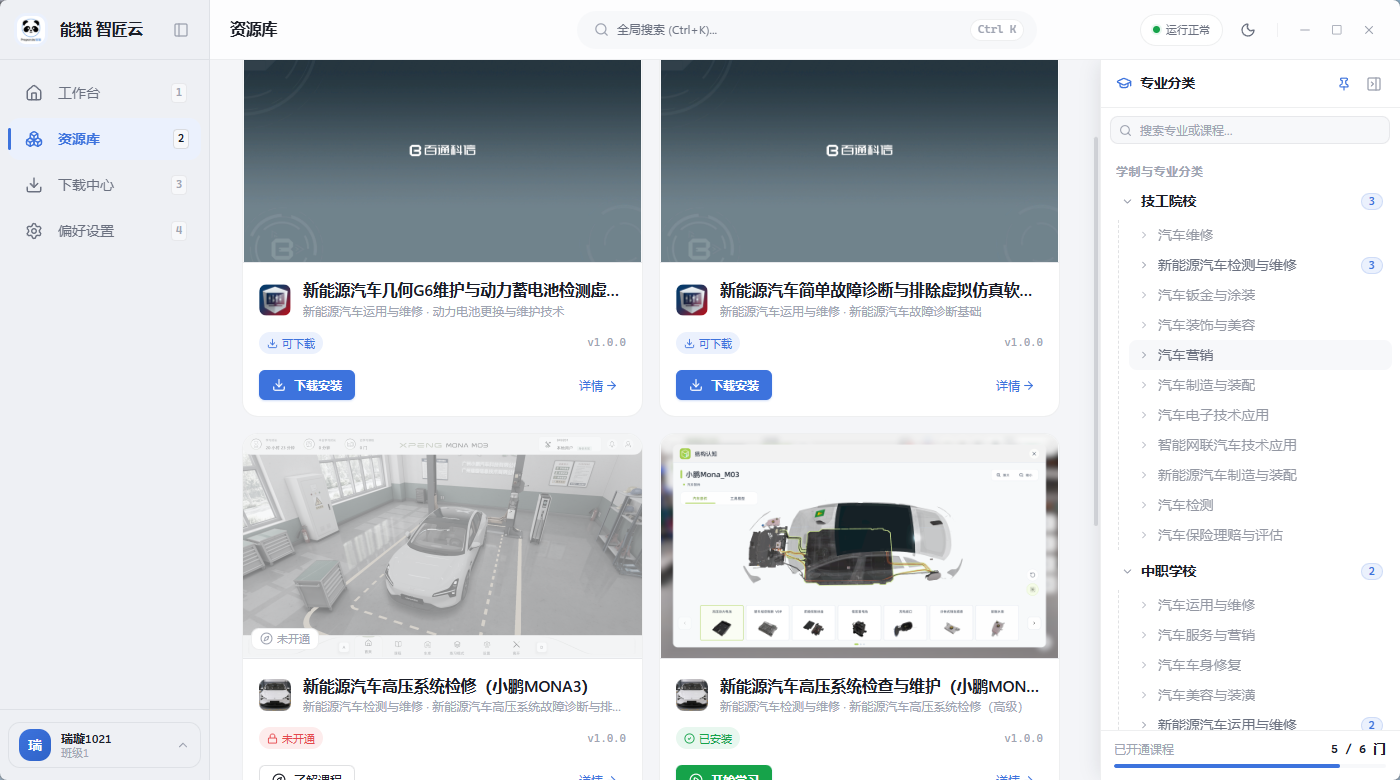The width and height of the screenshot is (1400, 780).
Task: Click the panda app logo
Action: tap(31, 30)
